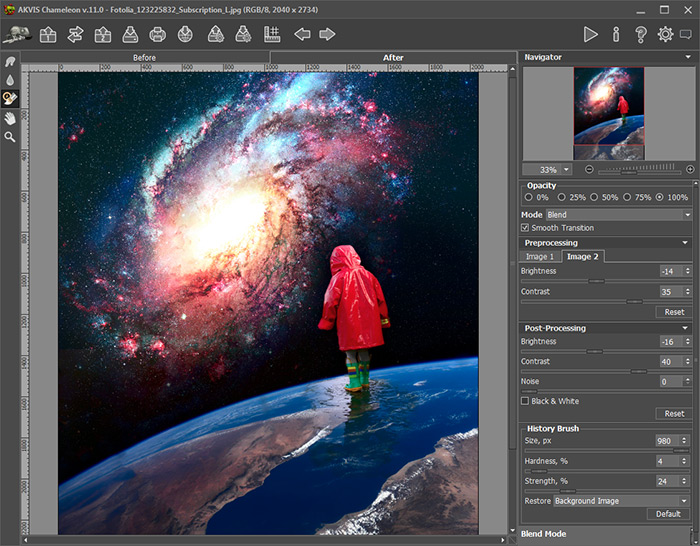Select the History Brush tool in left toolbar

pyautogui.click(x=10, y=98)
